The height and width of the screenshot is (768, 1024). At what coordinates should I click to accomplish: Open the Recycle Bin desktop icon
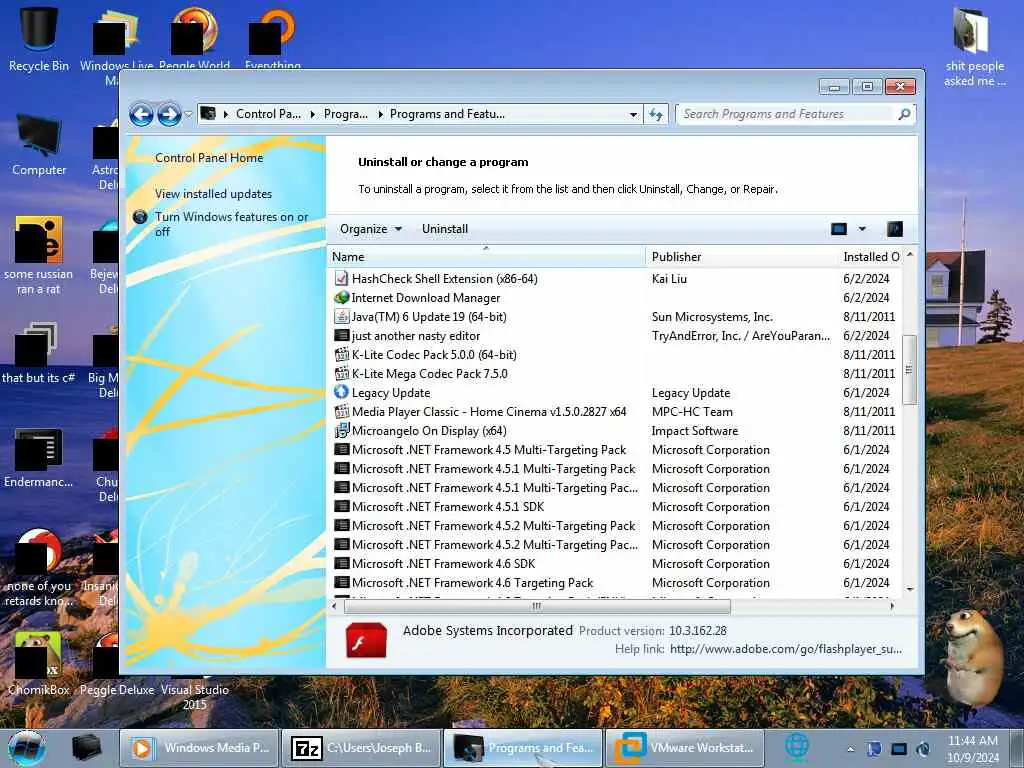[x=39, y=37]
